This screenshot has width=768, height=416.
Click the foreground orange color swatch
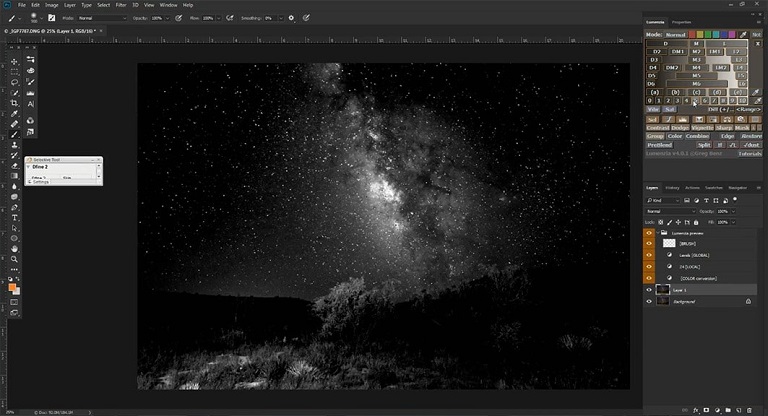coord(12,286)
